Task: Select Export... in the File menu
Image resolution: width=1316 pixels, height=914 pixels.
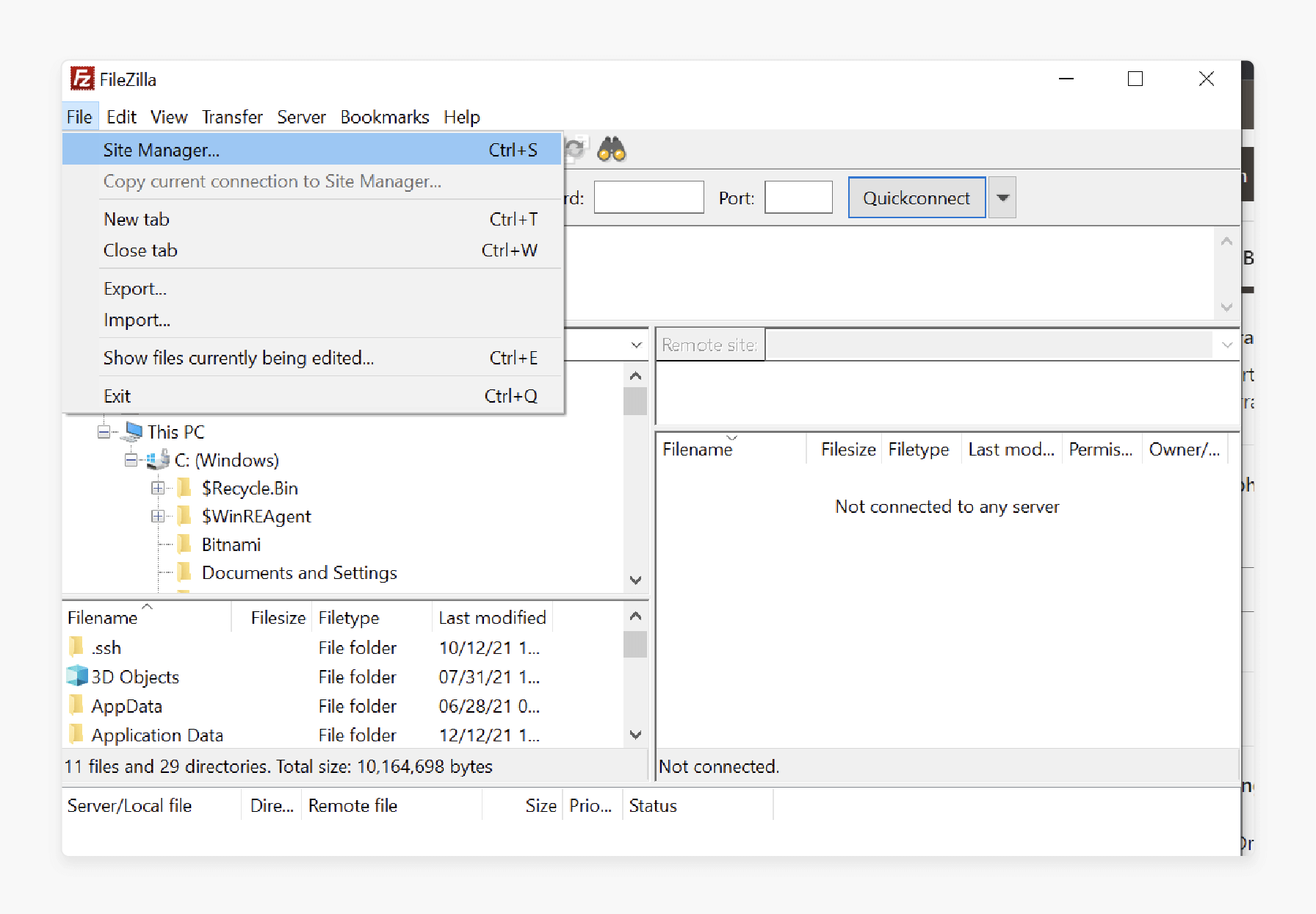Action: (x=313, y=289)
